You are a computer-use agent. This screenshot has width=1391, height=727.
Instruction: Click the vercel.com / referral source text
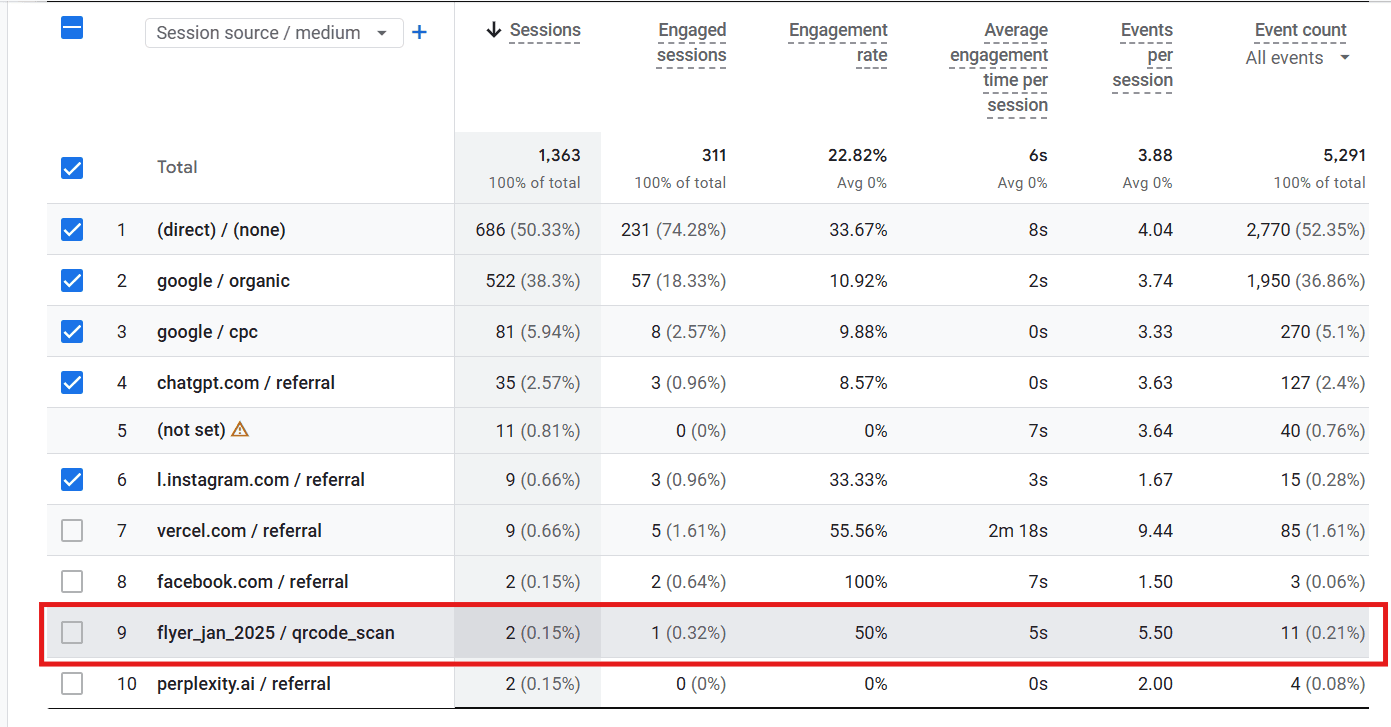239,531
